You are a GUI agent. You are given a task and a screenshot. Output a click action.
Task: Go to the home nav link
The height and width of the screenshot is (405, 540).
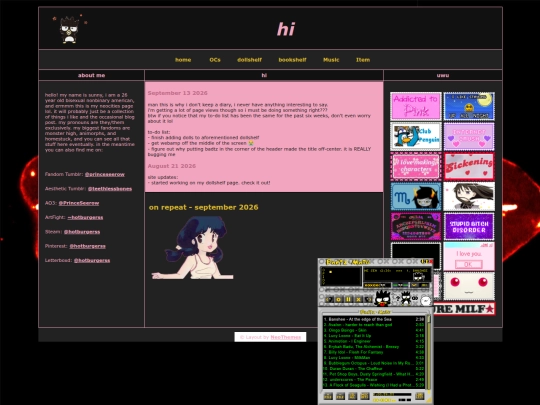pyautogui.click(x=183, y=60)
